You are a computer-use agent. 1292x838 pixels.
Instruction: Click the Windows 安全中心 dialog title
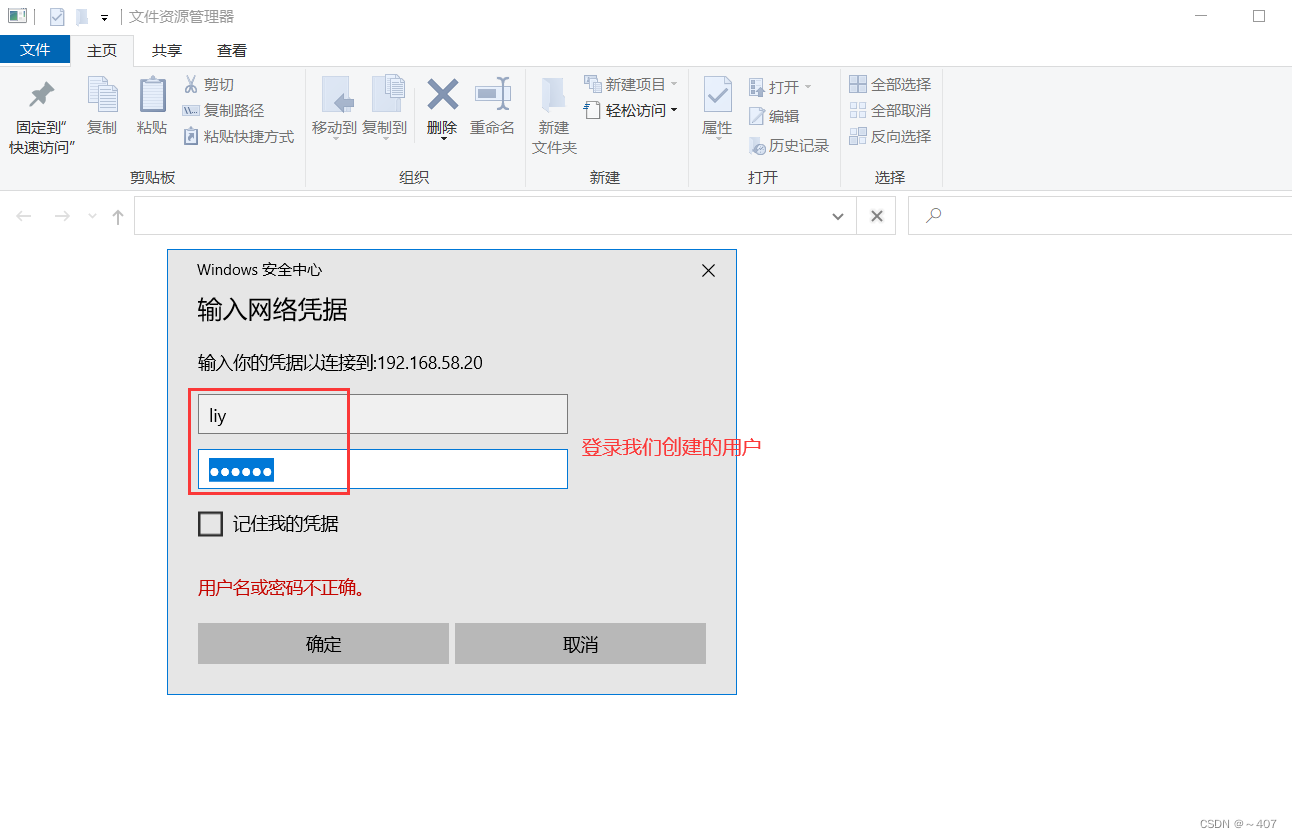pos(260,270)
